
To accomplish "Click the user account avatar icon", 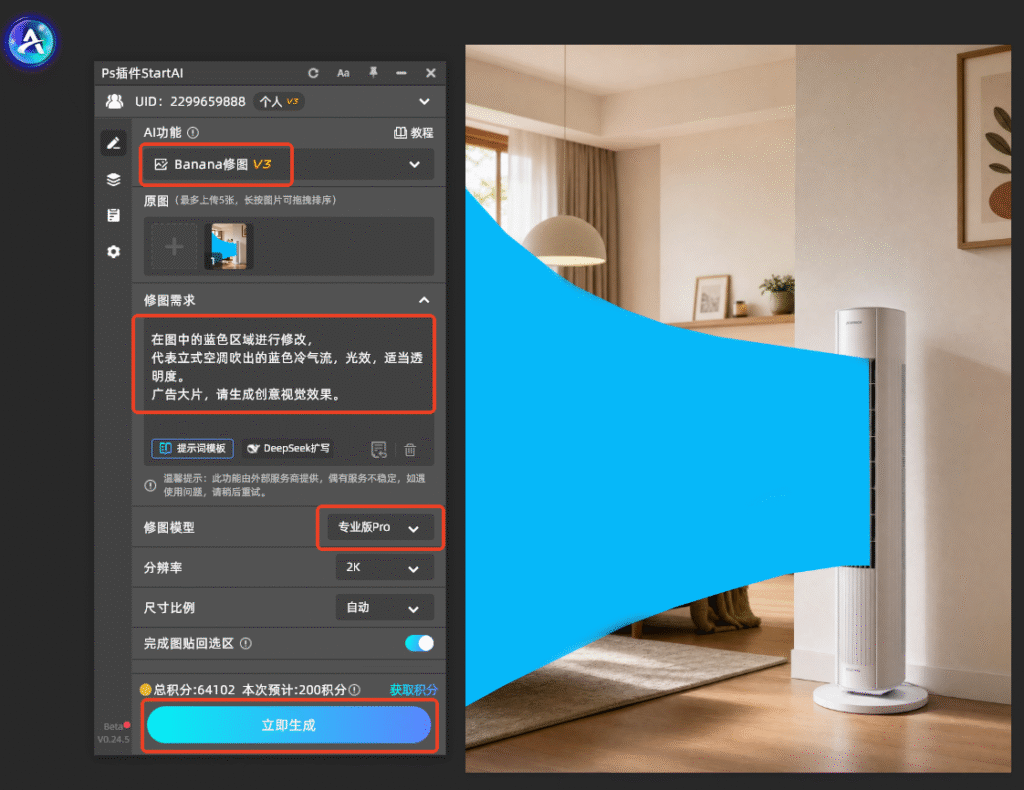I will [114, 101].
